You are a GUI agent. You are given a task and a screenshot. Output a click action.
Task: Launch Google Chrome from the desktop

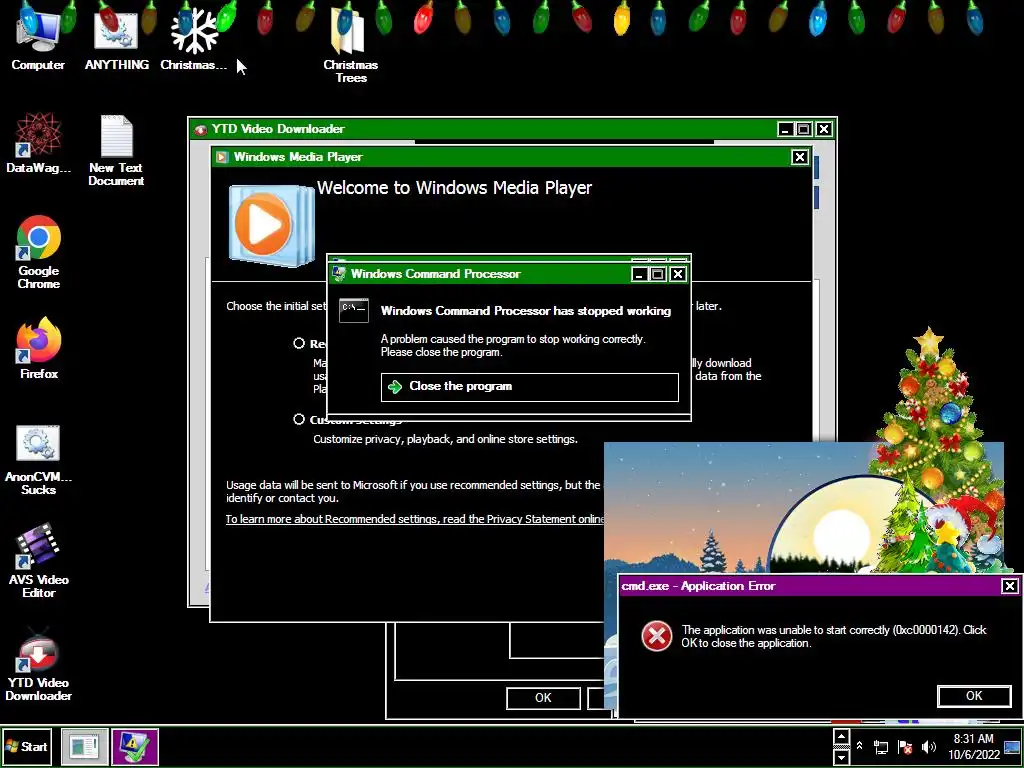click(39, 251)
